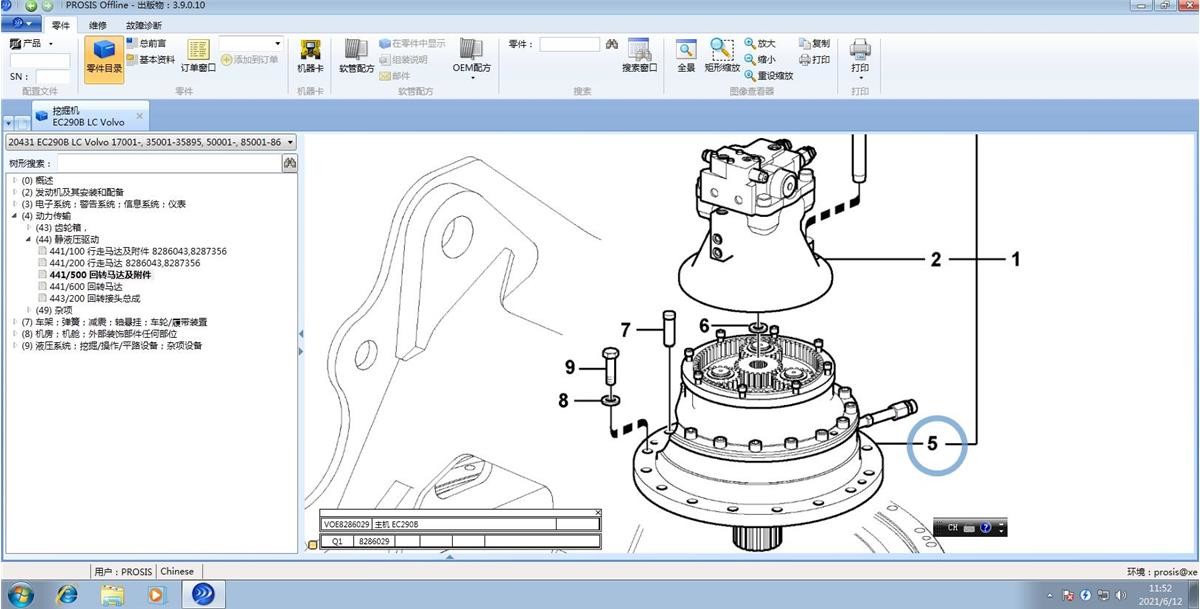Select (8) 机房 tree item

click(99, 334)
